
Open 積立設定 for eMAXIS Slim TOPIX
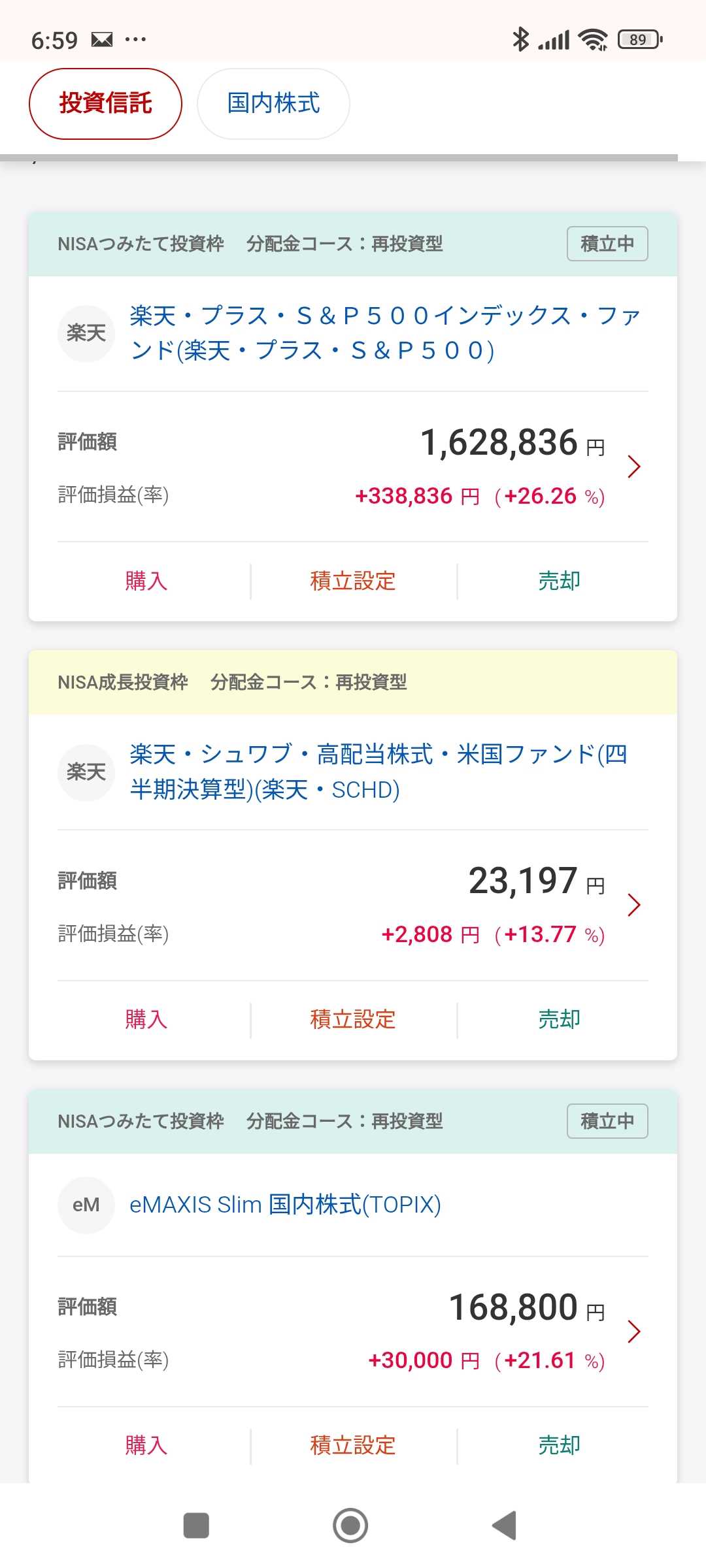point(353,1445)
